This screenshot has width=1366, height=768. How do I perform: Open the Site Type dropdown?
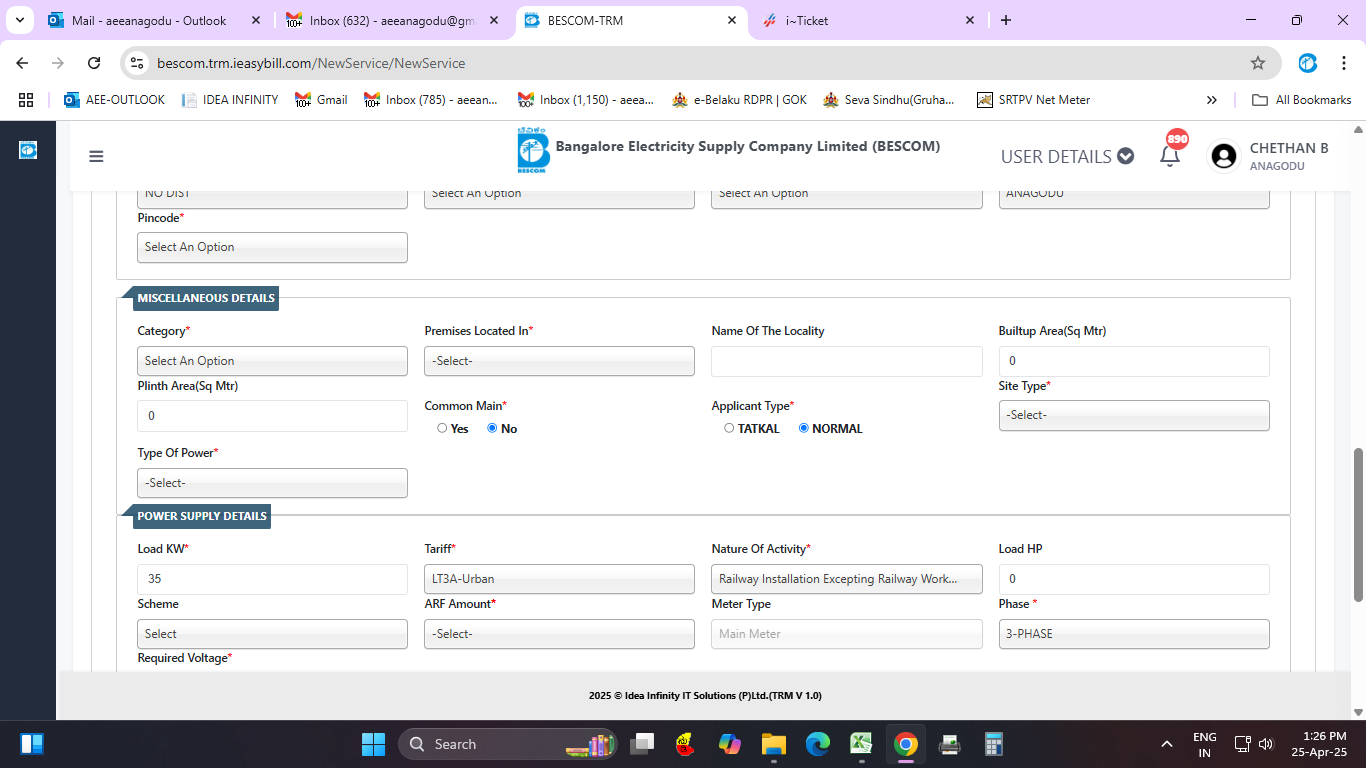(1134, 415)
